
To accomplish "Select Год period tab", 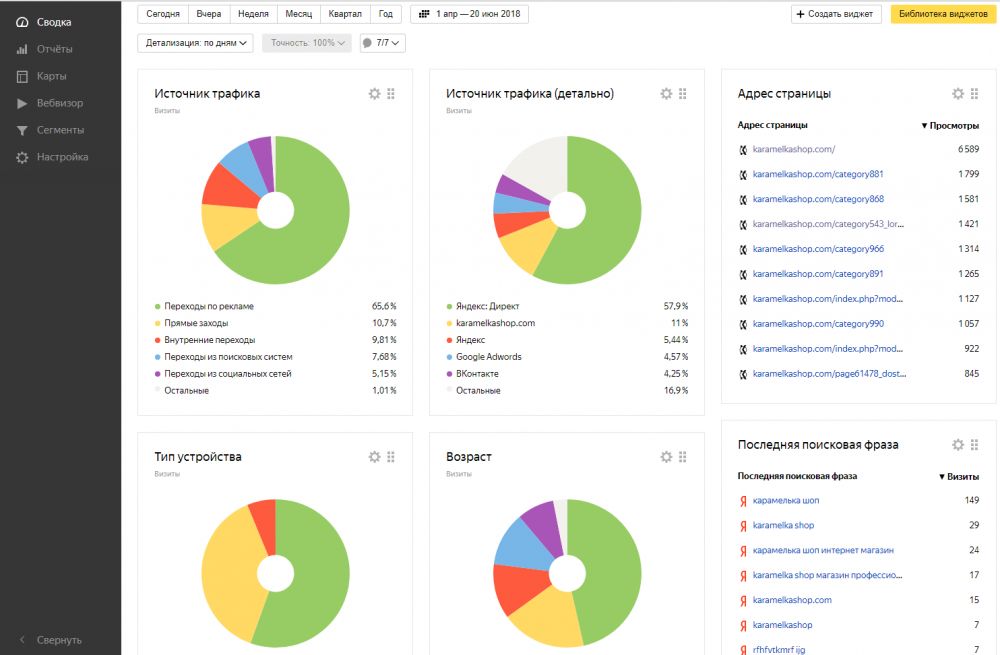I will (386, 13).
